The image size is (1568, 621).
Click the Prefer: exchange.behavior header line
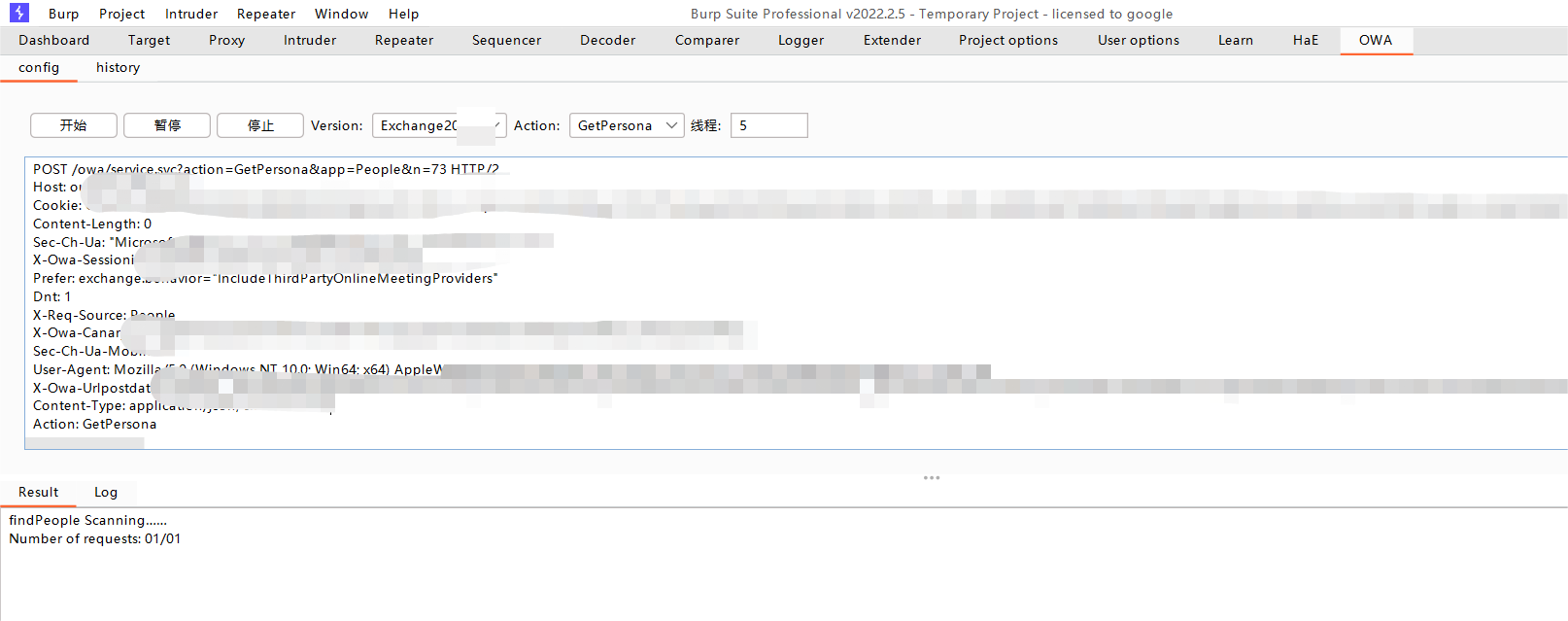pos(265,278)
